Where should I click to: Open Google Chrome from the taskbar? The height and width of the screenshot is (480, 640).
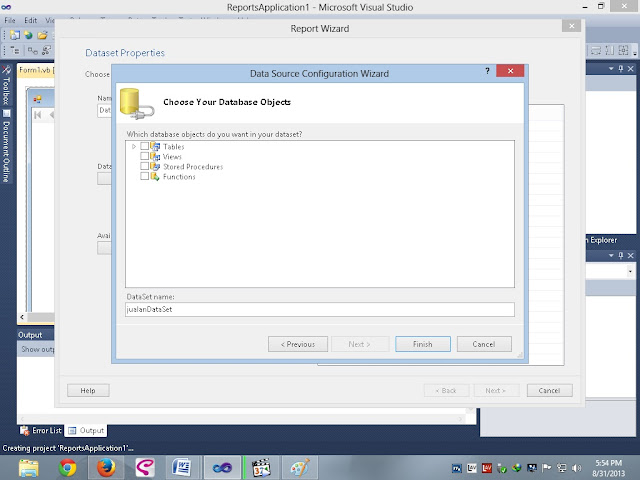pos(67,468)
